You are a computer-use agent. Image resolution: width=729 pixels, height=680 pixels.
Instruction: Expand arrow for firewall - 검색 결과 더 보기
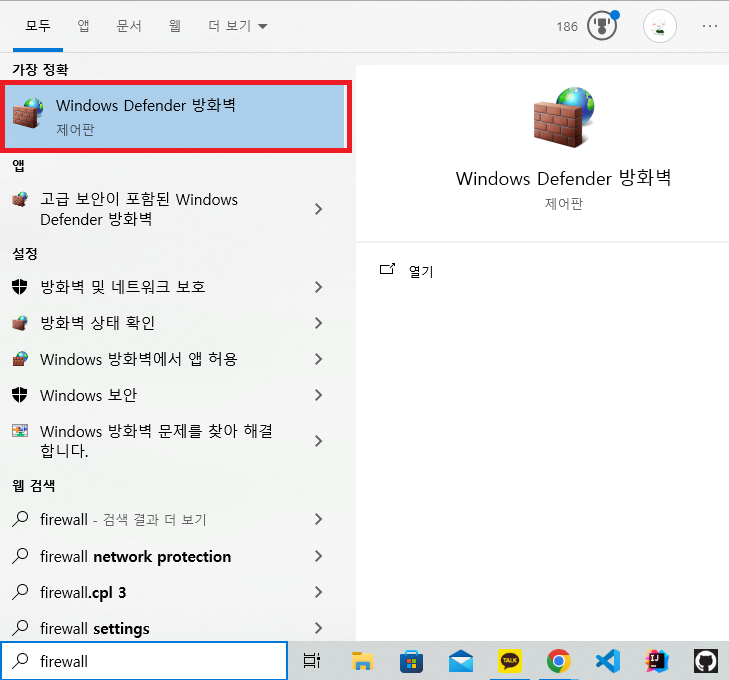click(318, 519)
